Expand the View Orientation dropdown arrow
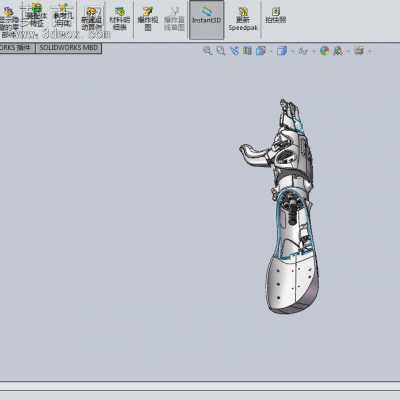400x400 pixels. point(271,52)
